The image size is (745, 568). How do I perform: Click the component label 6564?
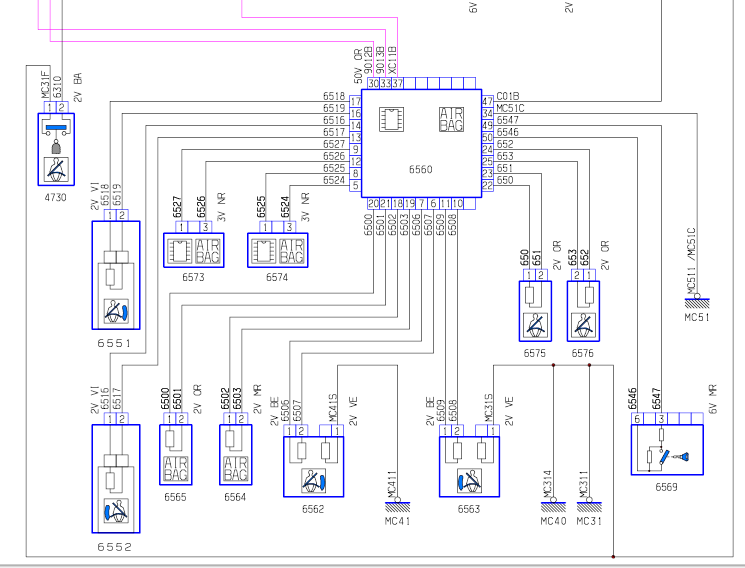click(235, 497)
